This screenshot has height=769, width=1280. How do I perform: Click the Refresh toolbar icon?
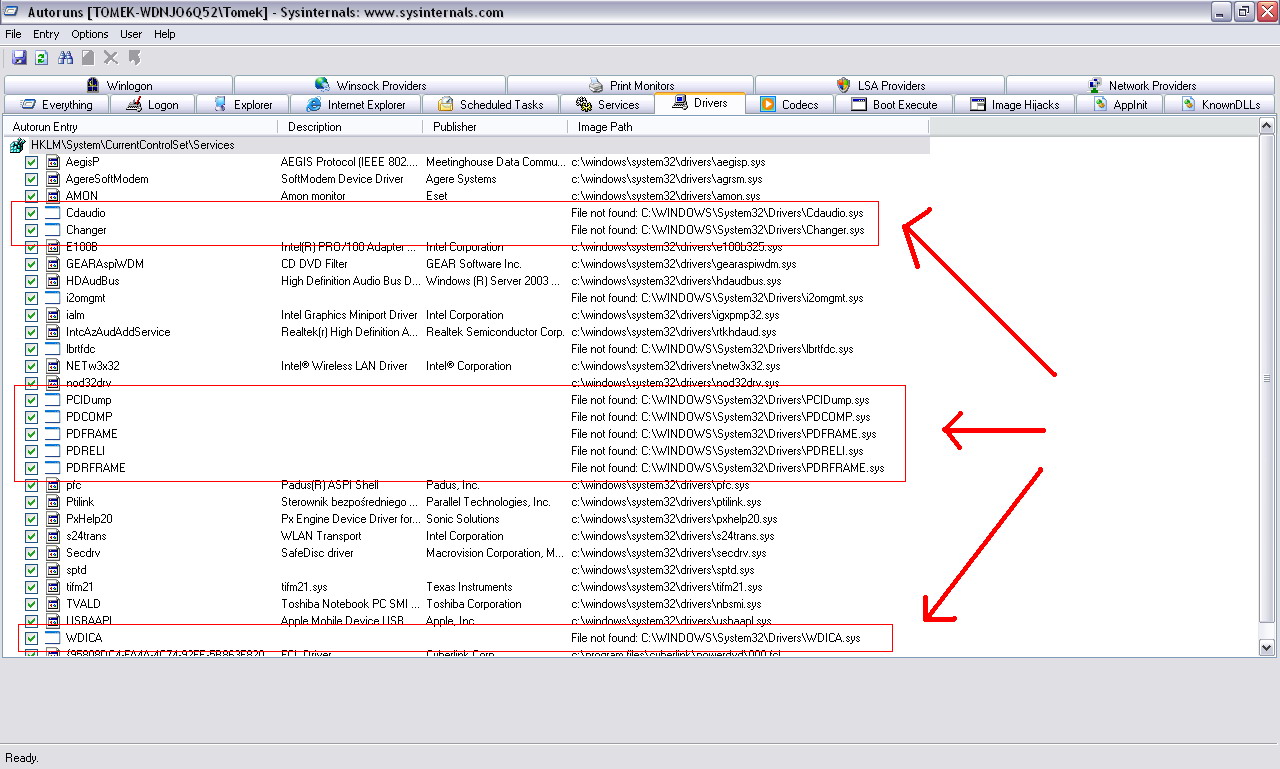point(42,58)
